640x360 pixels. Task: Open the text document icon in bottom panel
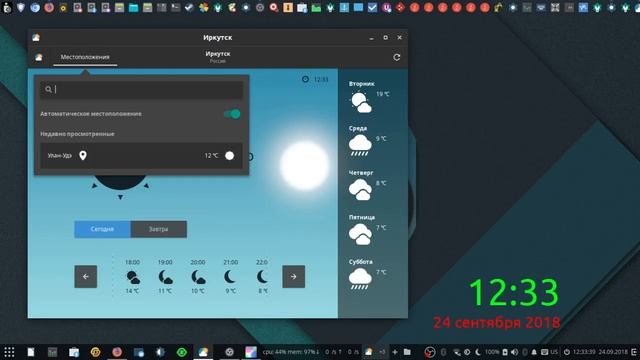coord(31,352)
